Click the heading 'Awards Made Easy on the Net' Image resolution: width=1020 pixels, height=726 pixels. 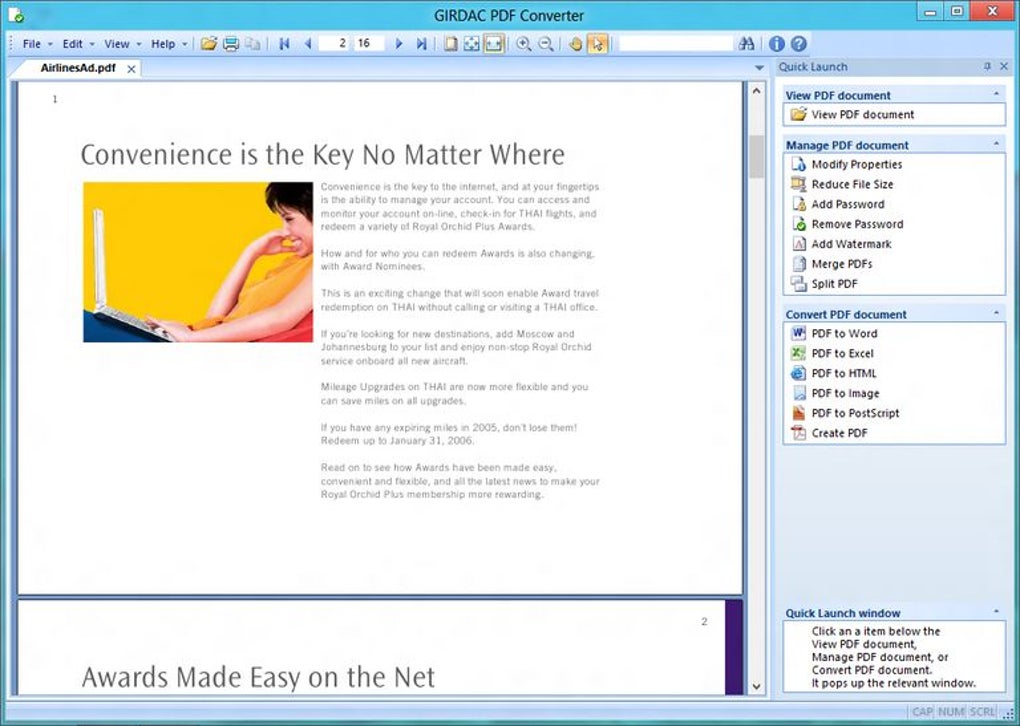pyautogui.click(x=258, y=677)
